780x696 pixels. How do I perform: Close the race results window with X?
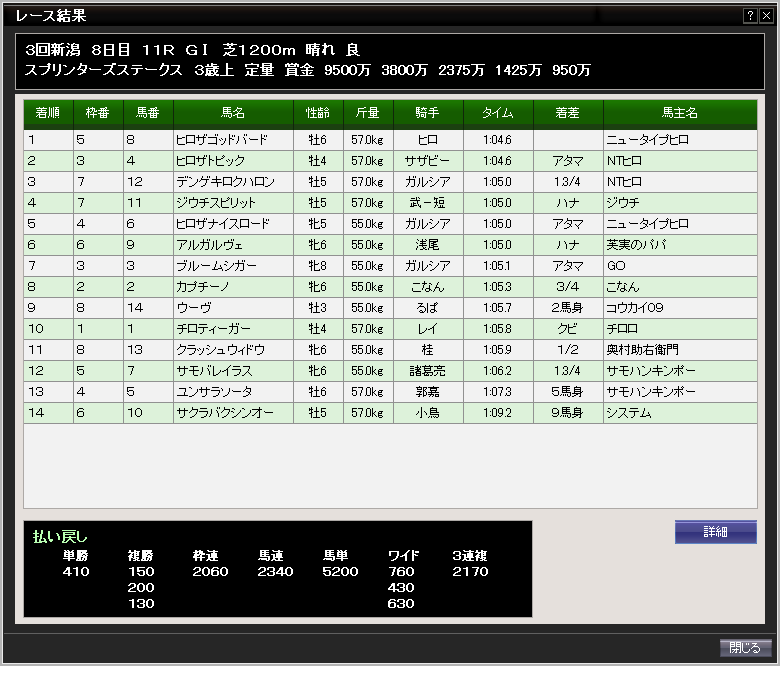pos(766,16)
